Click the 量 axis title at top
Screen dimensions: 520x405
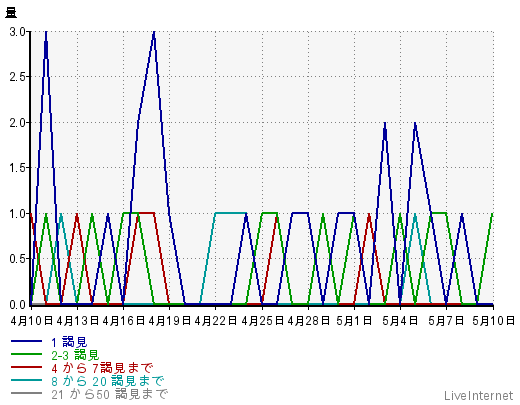11,13
